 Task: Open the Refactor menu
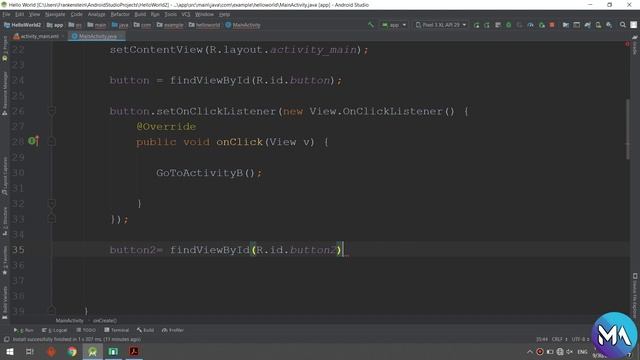tap(120, 14)
